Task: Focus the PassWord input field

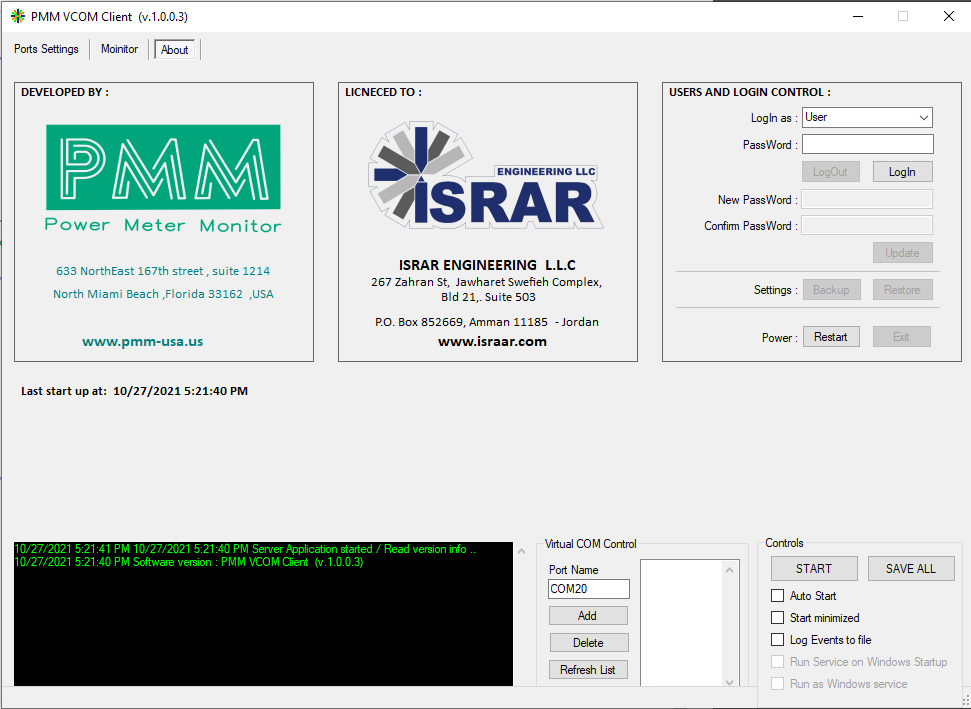Action: click(x=868, y=144)
